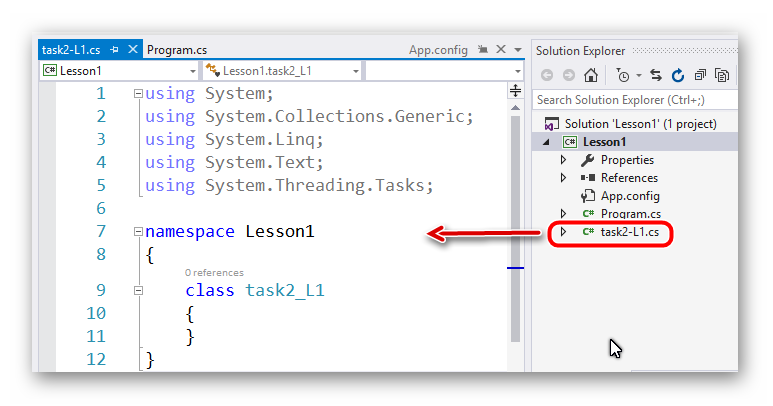Image resolution: width=773 pixels, height=406 pixels.
Task: Click the C# project icon beside Lesson1
Action: (x=570, y=142)
